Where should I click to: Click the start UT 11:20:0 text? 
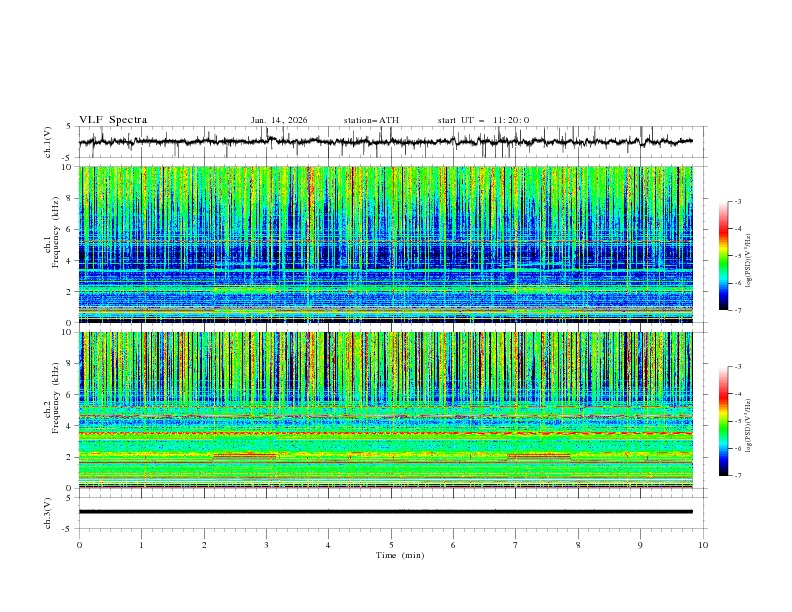coord(483,120)
